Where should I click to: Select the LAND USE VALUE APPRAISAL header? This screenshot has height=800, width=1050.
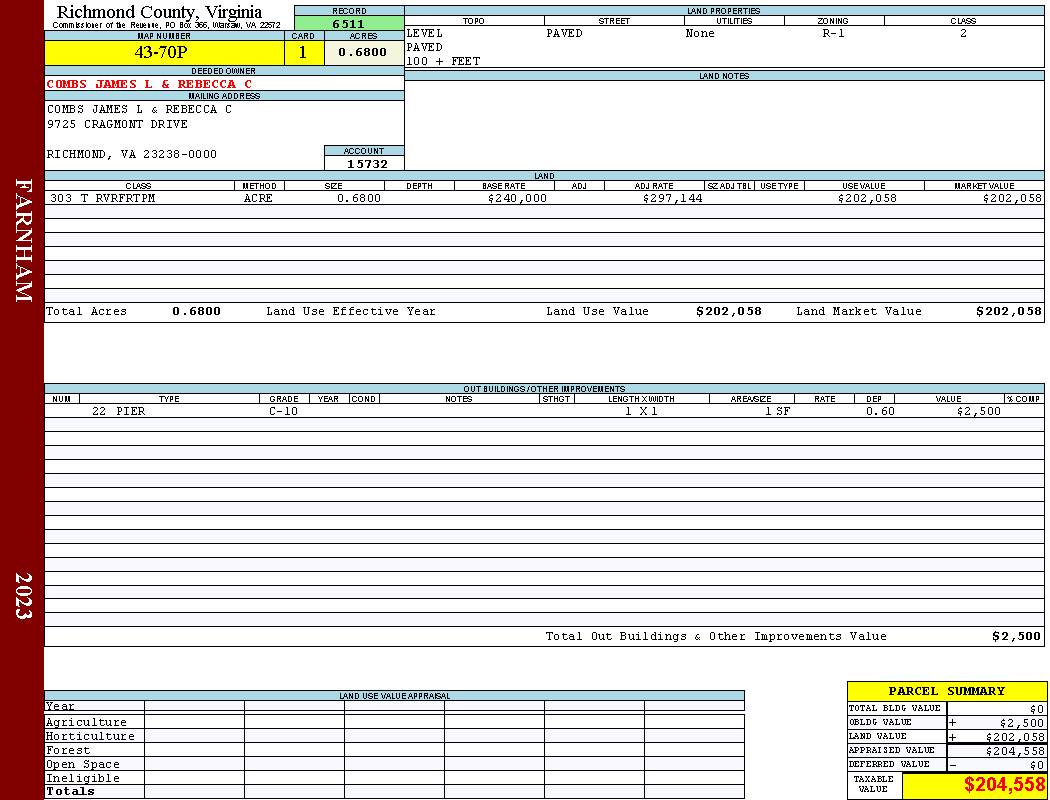click(x=394, y=696)
